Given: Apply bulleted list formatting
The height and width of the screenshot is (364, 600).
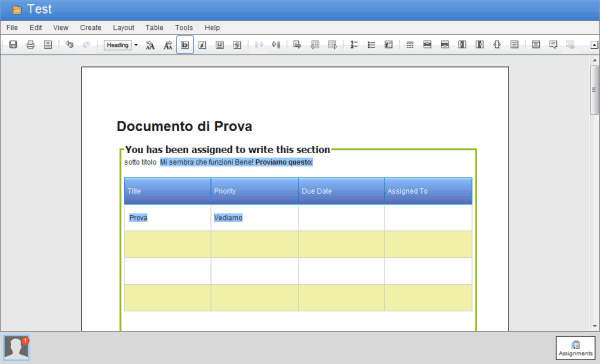Looking at the screenshot, I should click(x=371, y=45).
